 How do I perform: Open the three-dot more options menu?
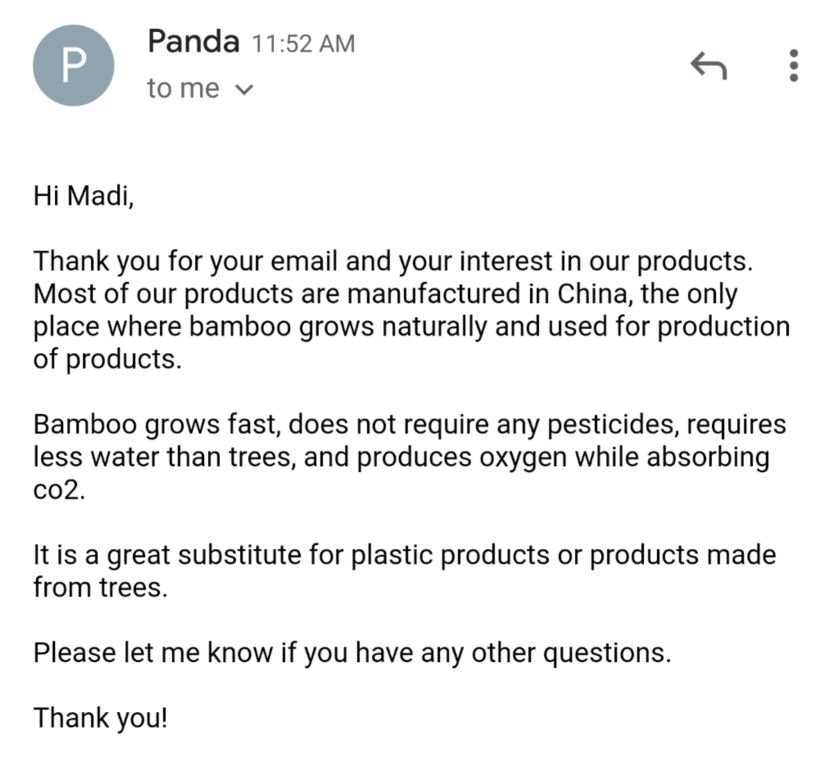(794, 66)
